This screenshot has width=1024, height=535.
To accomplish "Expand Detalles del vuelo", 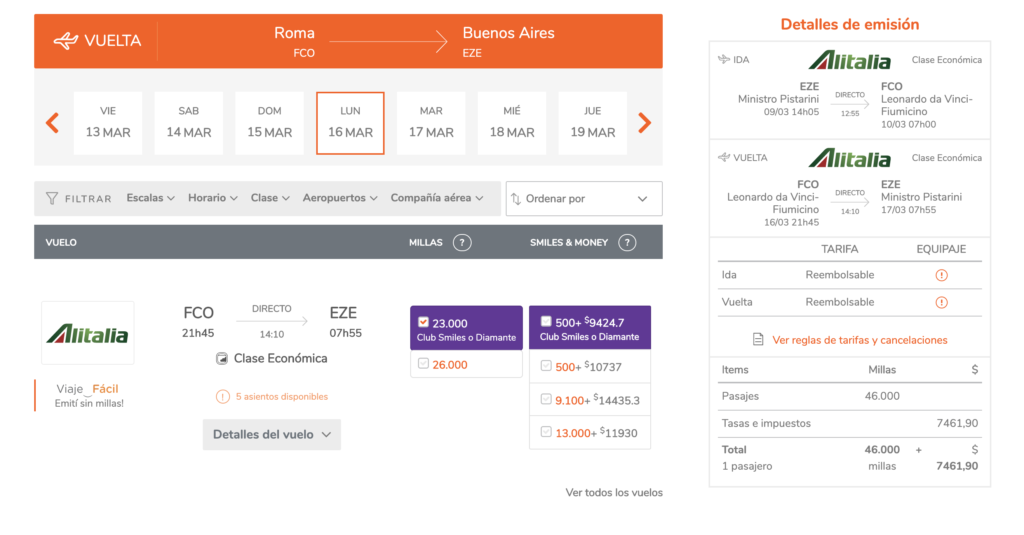I will pyautogui.click(x=272, y=434).
